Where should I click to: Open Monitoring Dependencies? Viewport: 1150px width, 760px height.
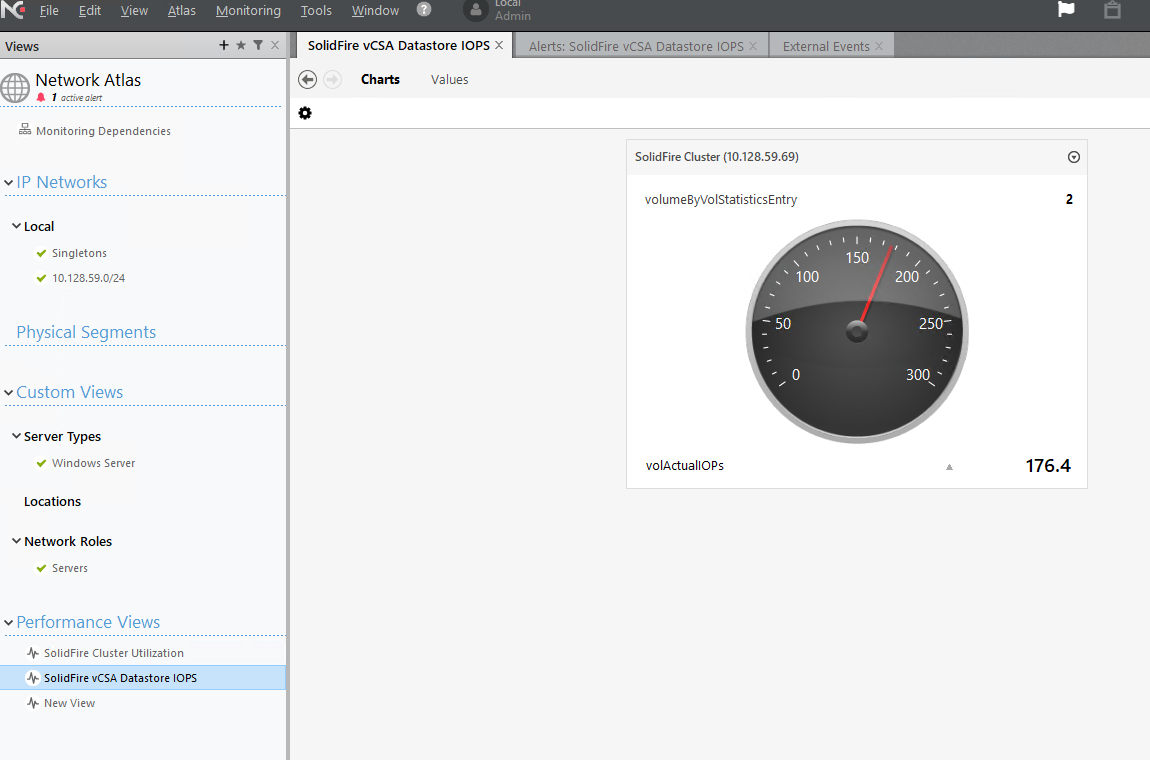(x=103, y=131)
